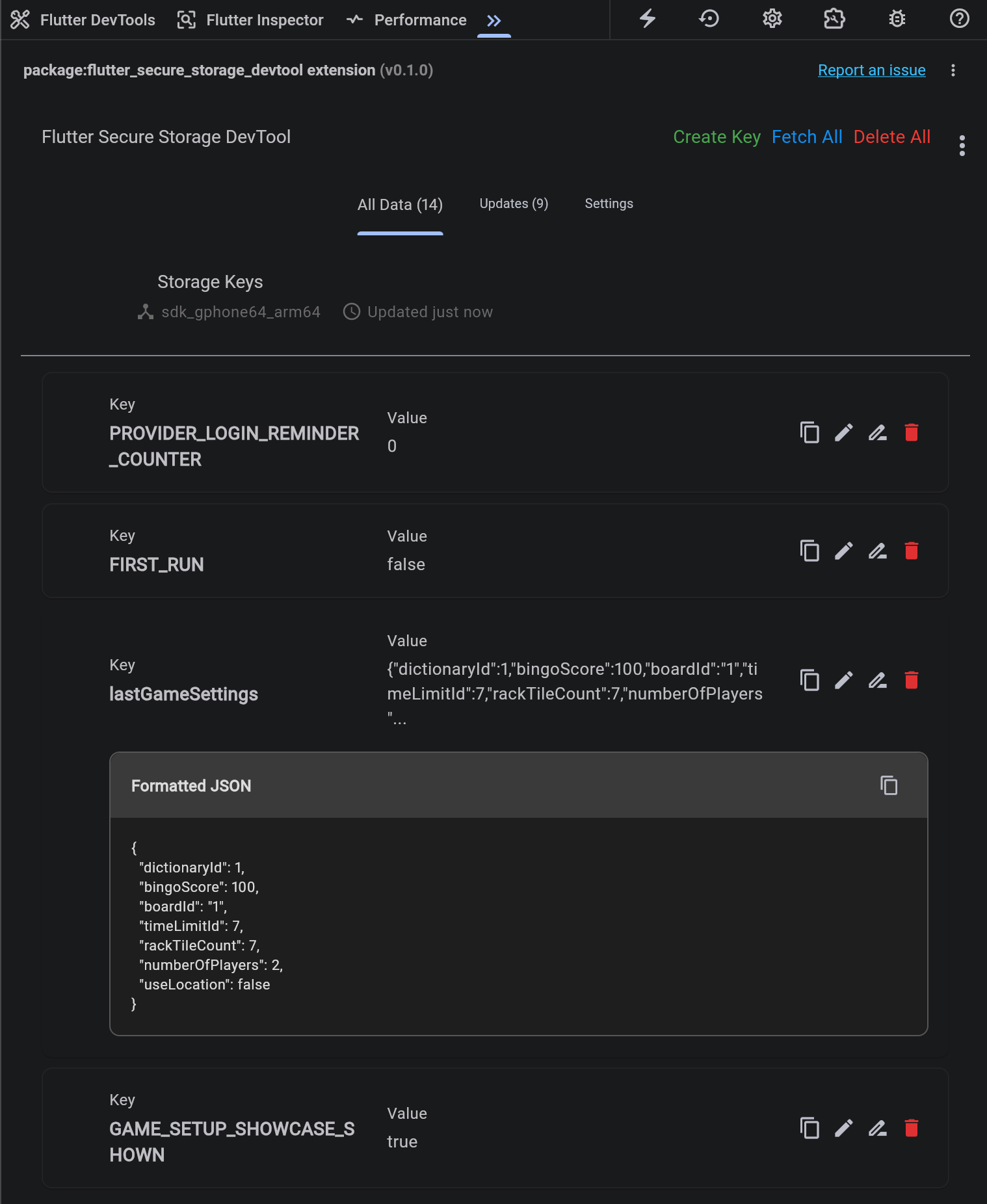Select the PROVIDER_LOGIN_REMINDER_COUNTER key name
Image resolution: width=987 pixels, height=1204 pixels.
(234, 446)
